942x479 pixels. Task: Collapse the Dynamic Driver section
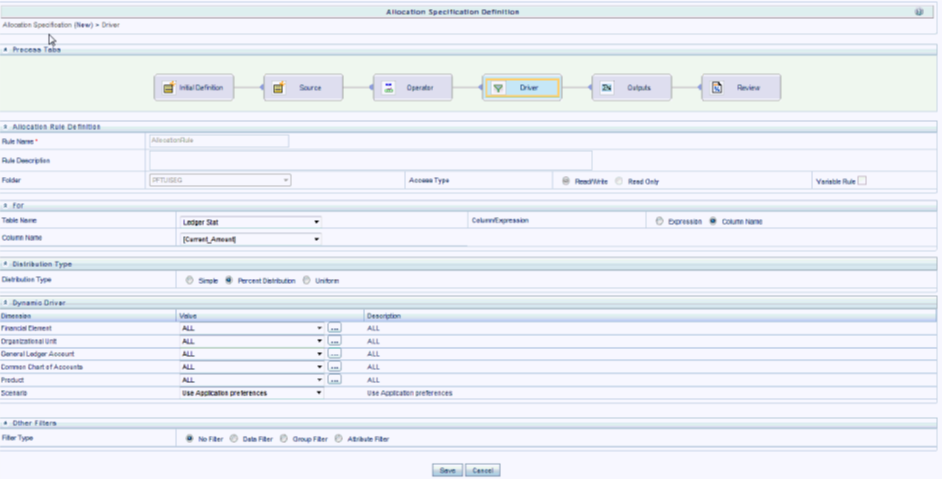coord(5,303)
